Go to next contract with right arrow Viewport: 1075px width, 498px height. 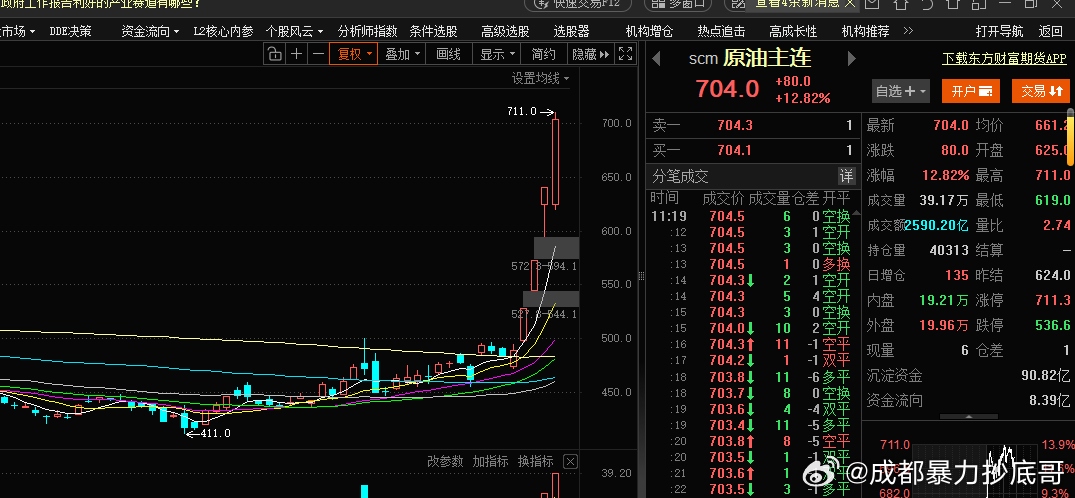click(x=851, y=59)
